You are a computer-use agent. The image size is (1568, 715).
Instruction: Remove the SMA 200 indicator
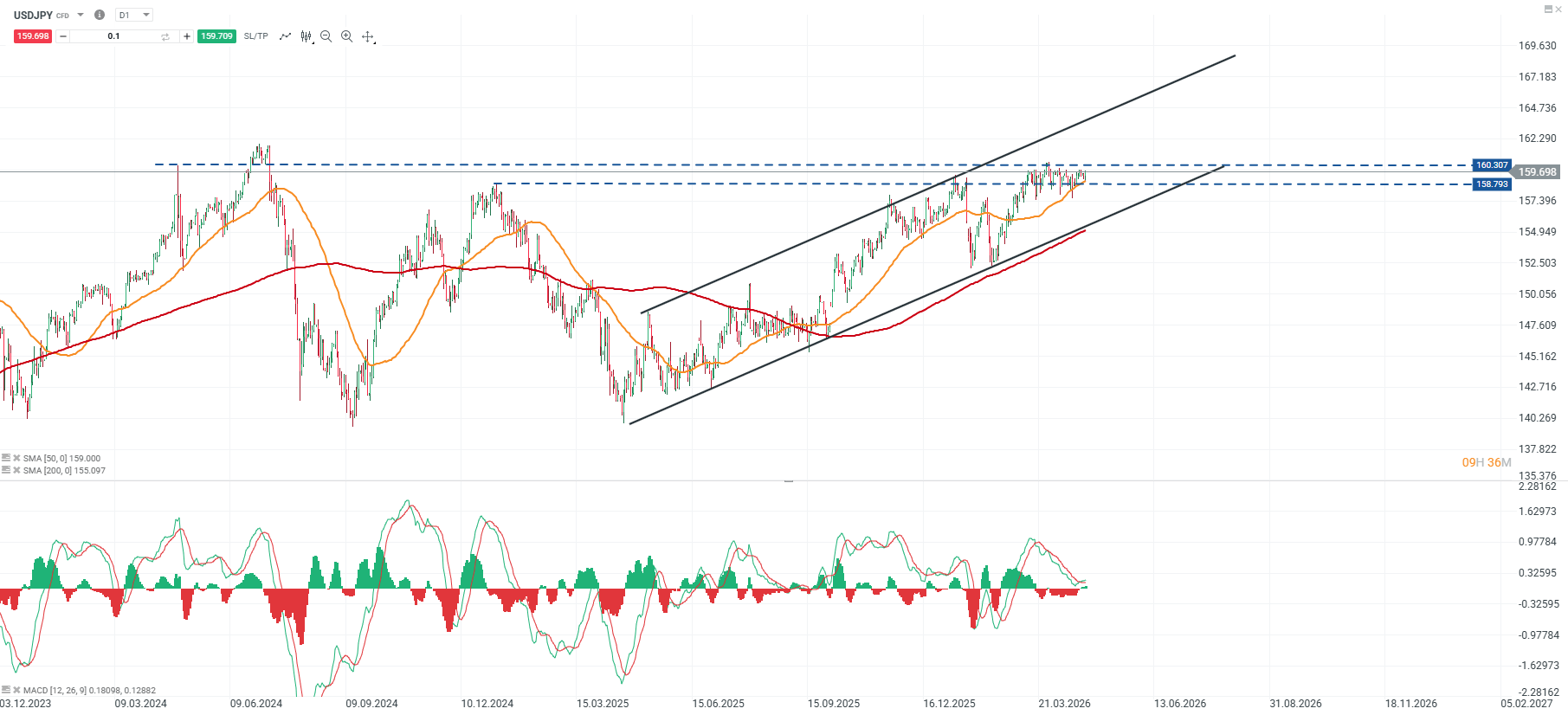pyautogui.click(x=16, y=470)
